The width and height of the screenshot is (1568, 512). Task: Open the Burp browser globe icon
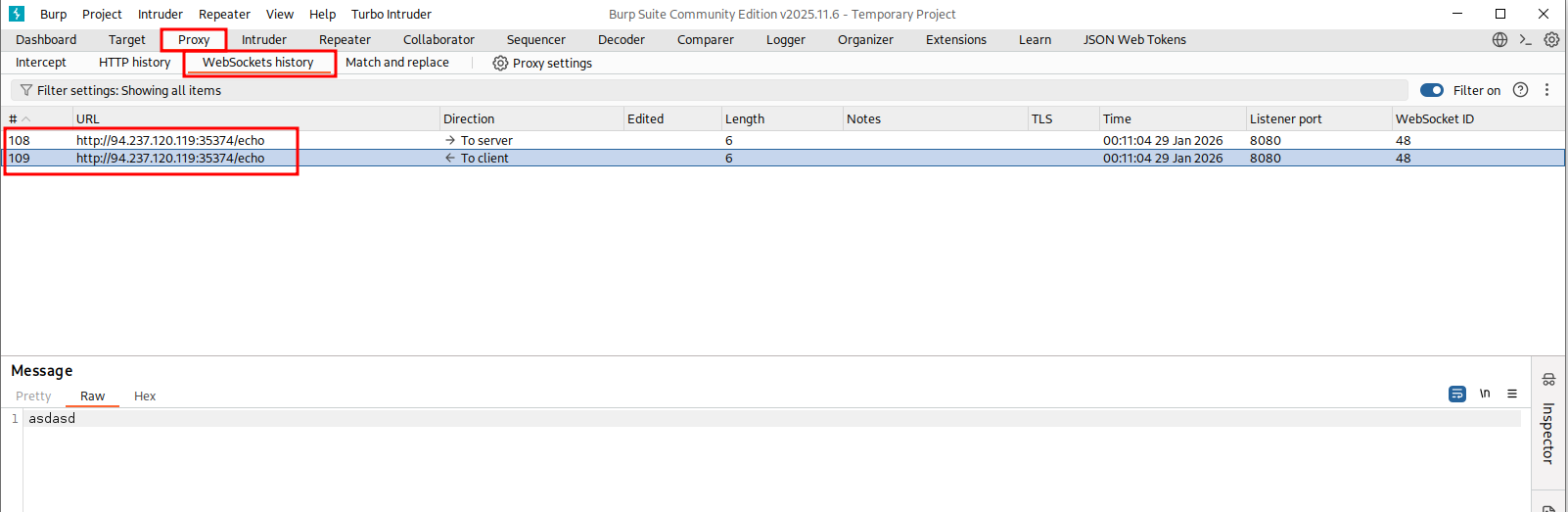[x=1499, y=40]
